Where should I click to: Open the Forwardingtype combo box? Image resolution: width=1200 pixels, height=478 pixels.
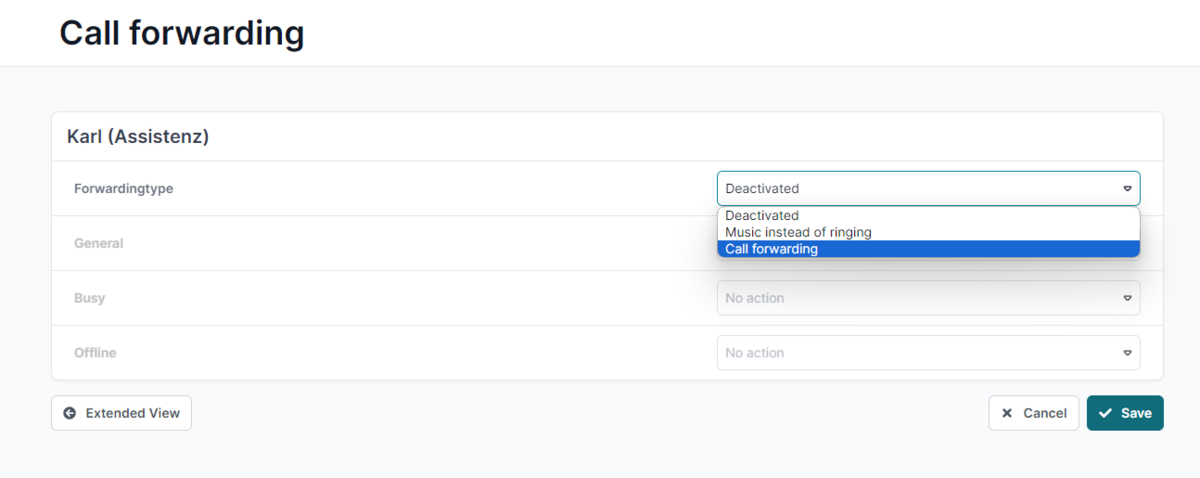(928, 188)
